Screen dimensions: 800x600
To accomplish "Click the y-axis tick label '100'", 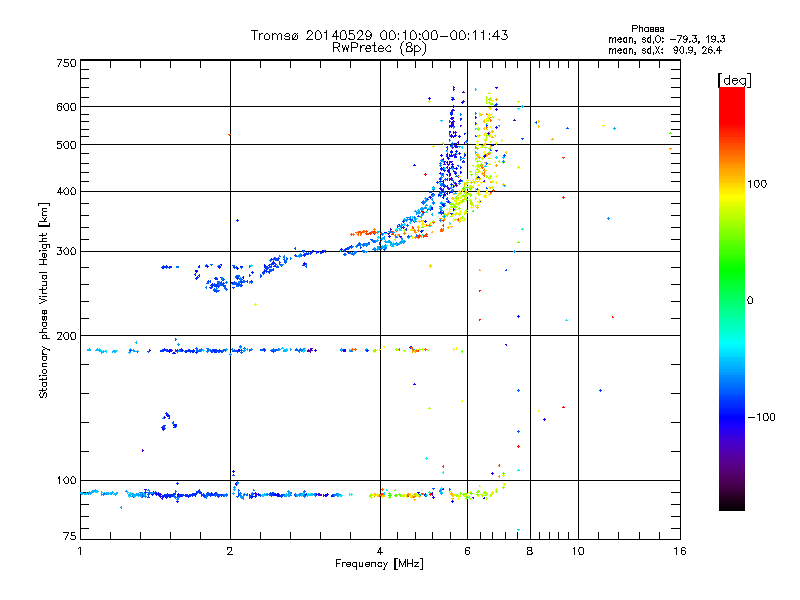I will [x=66, y=480].
